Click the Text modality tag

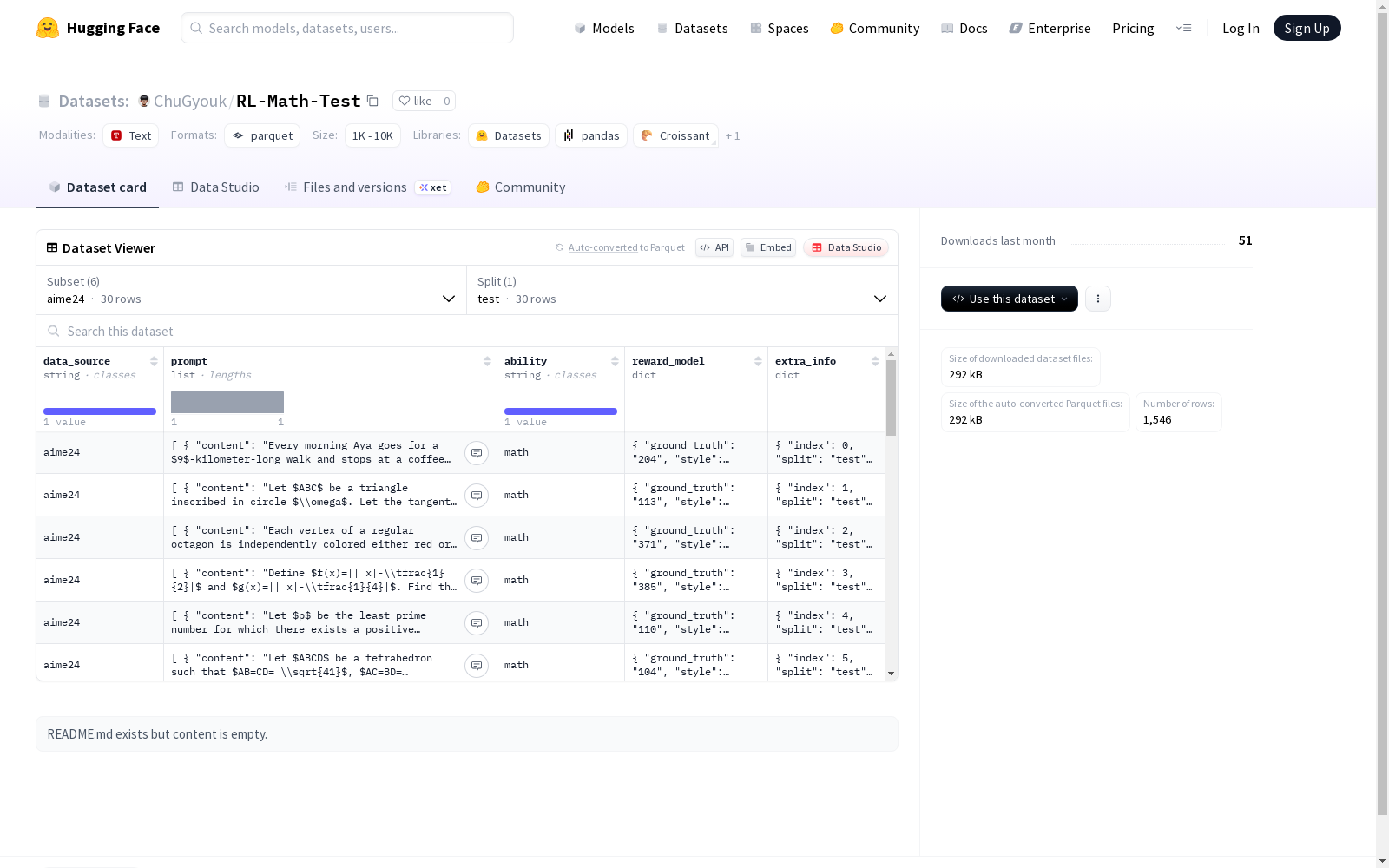tap(131, 135)
